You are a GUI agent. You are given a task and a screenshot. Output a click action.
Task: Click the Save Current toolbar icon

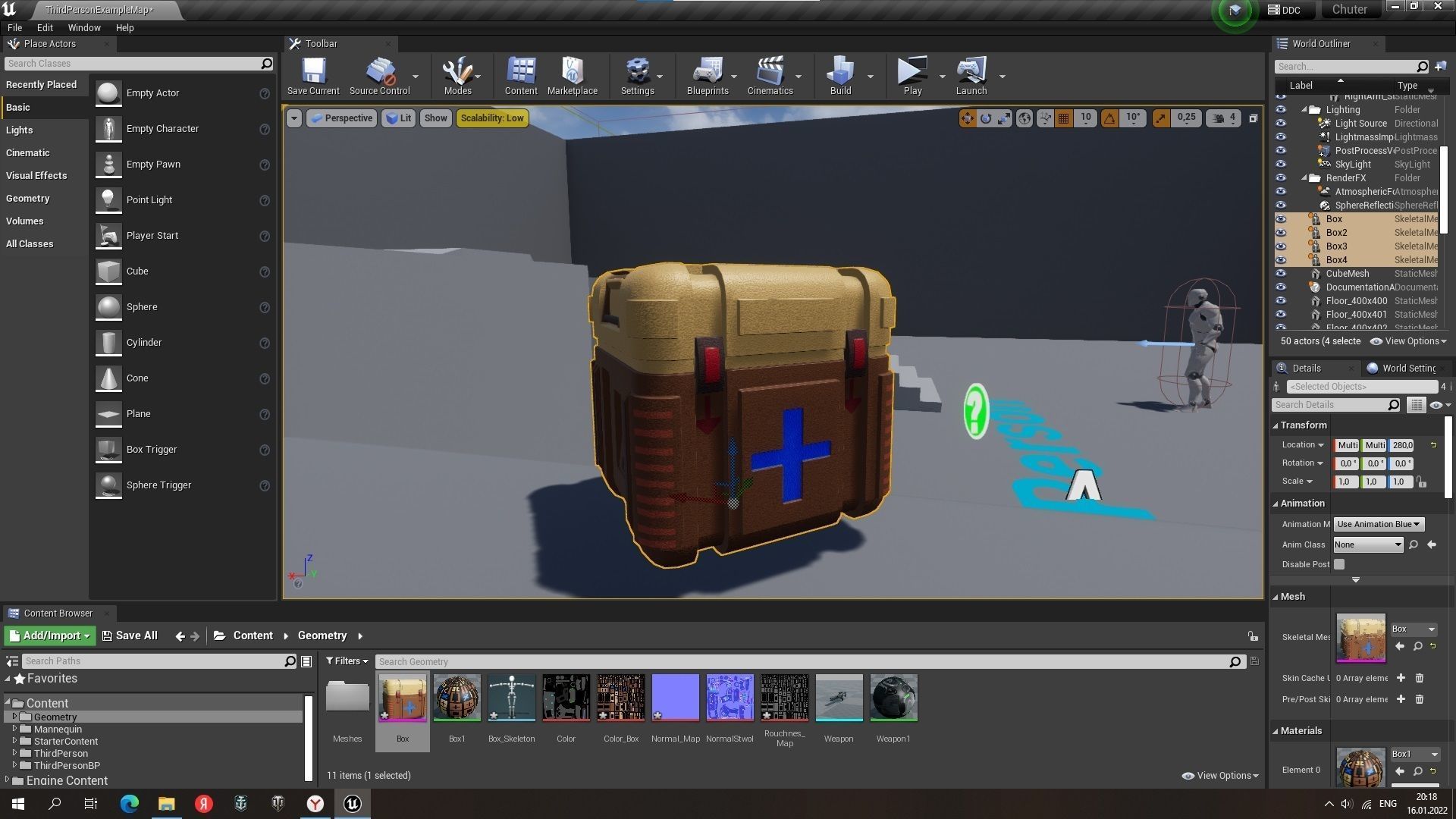(313, 71)
